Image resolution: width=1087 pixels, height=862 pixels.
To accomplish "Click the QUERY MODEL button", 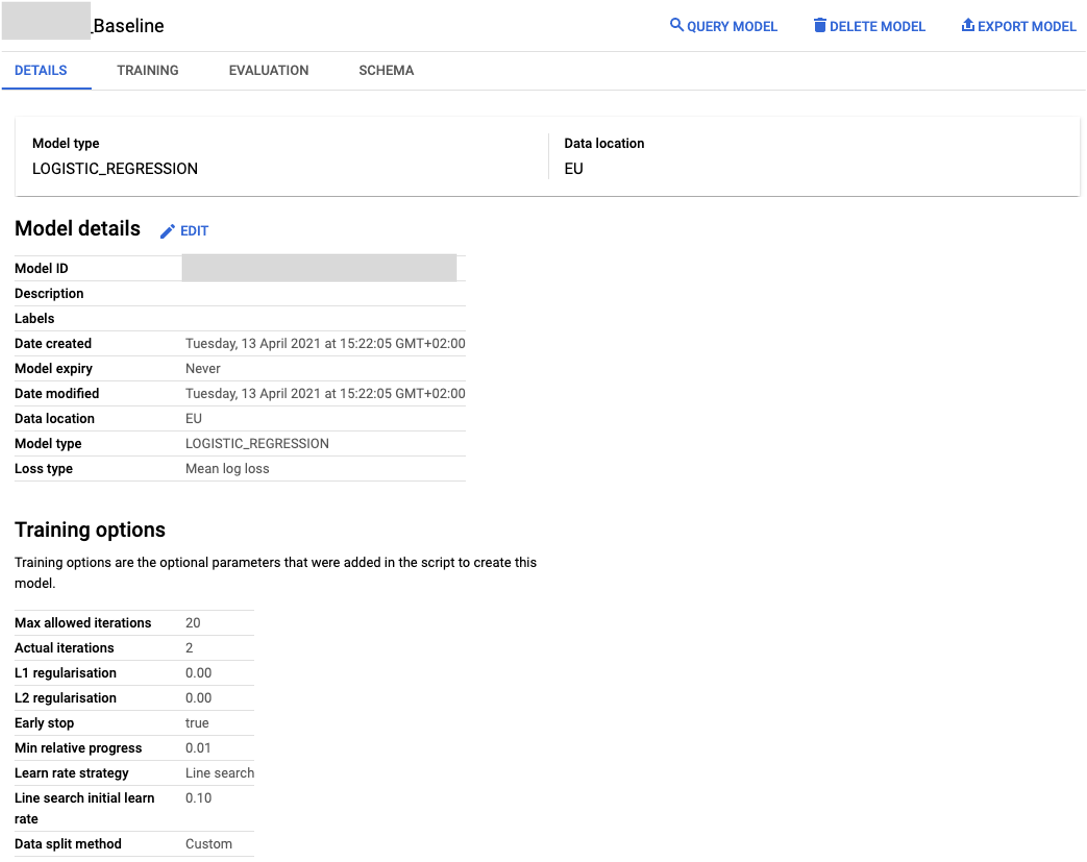I will coord(730,25).
